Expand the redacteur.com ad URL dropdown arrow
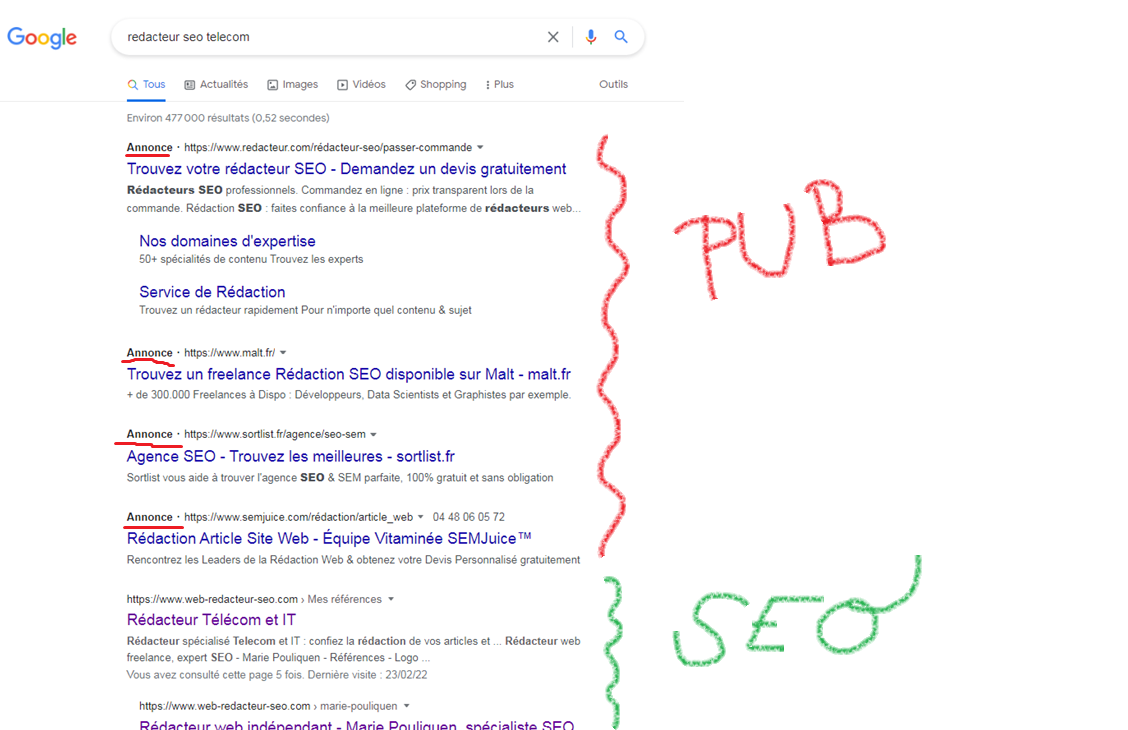Viewport: 1128px width, 730px height. pos(481,147)
